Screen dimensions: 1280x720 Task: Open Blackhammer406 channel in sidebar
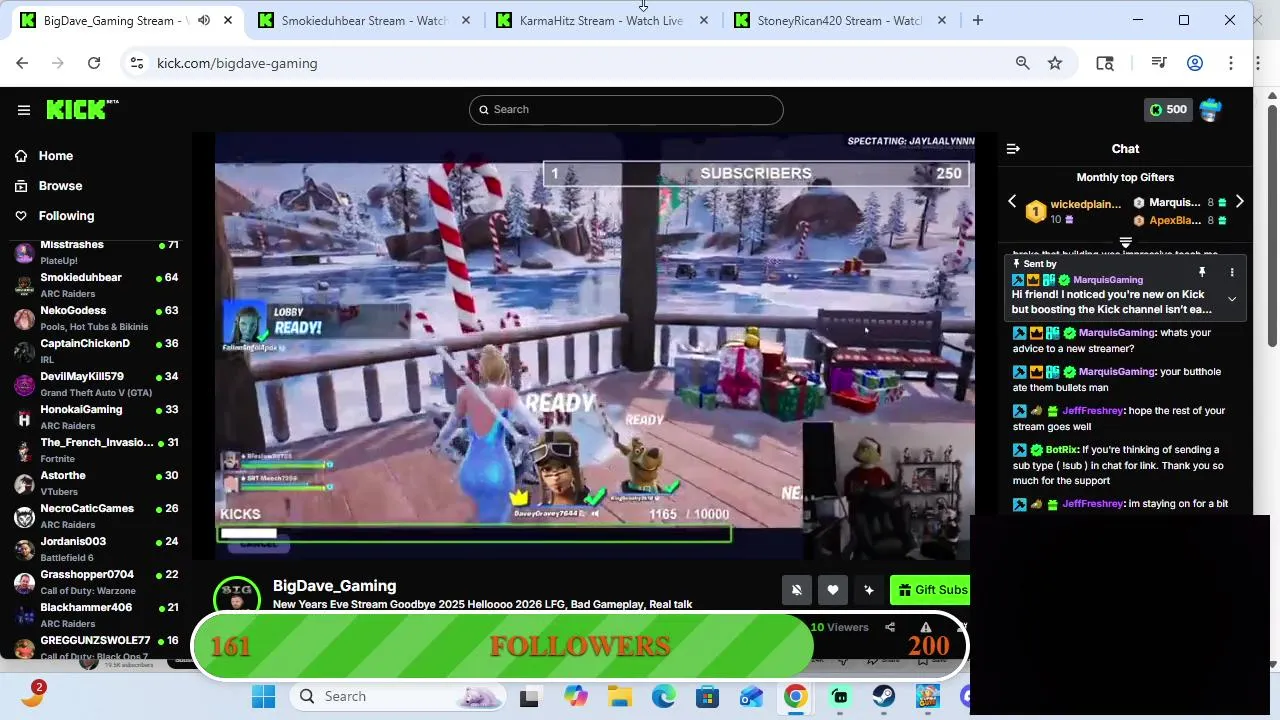(96, 615)
